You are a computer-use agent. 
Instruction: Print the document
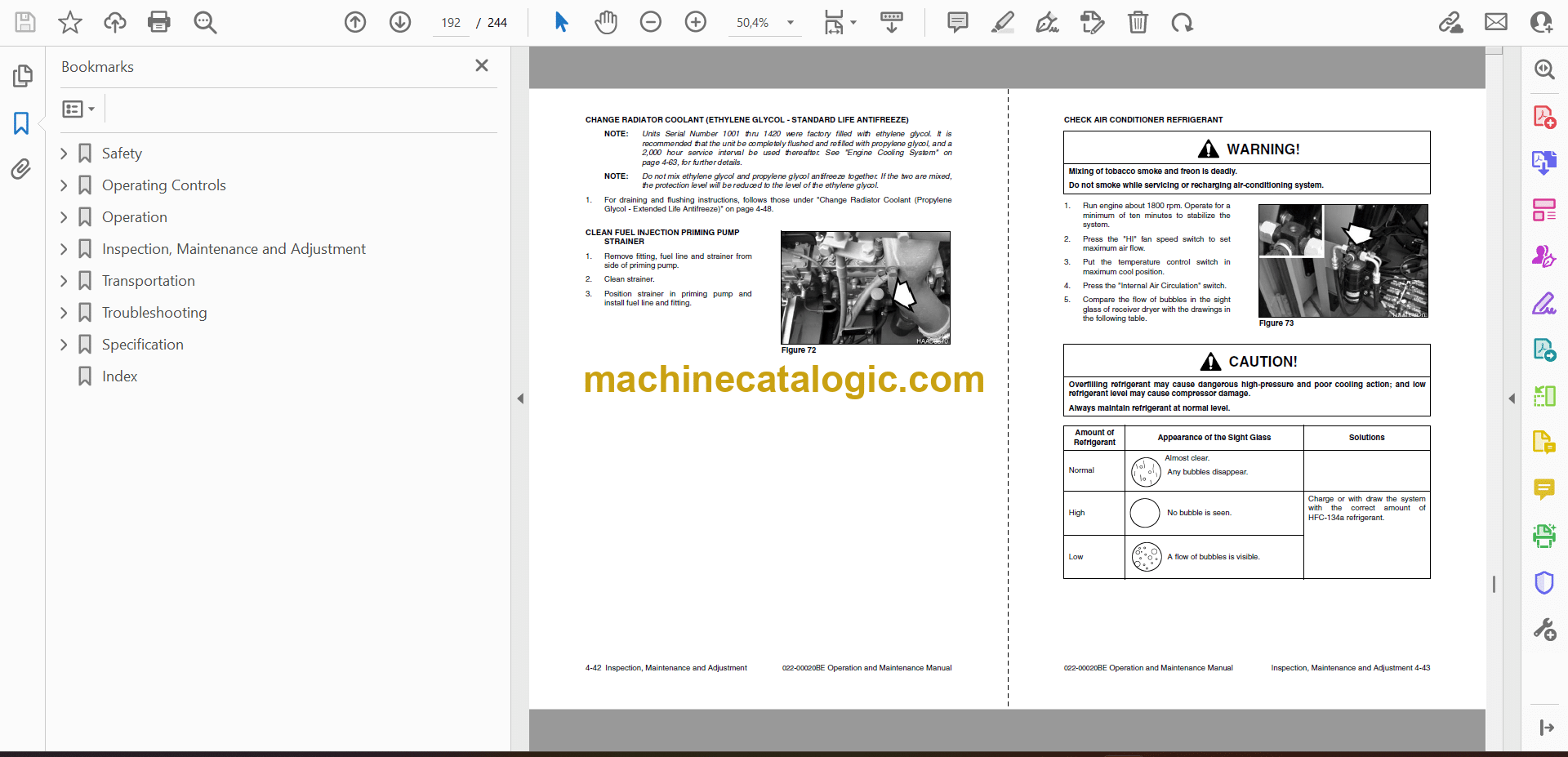click(x=159, y=22)
